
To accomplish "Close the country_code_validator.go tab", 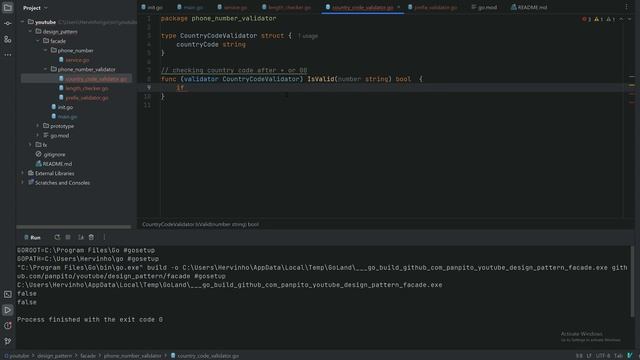I will (x=398, y=7).
